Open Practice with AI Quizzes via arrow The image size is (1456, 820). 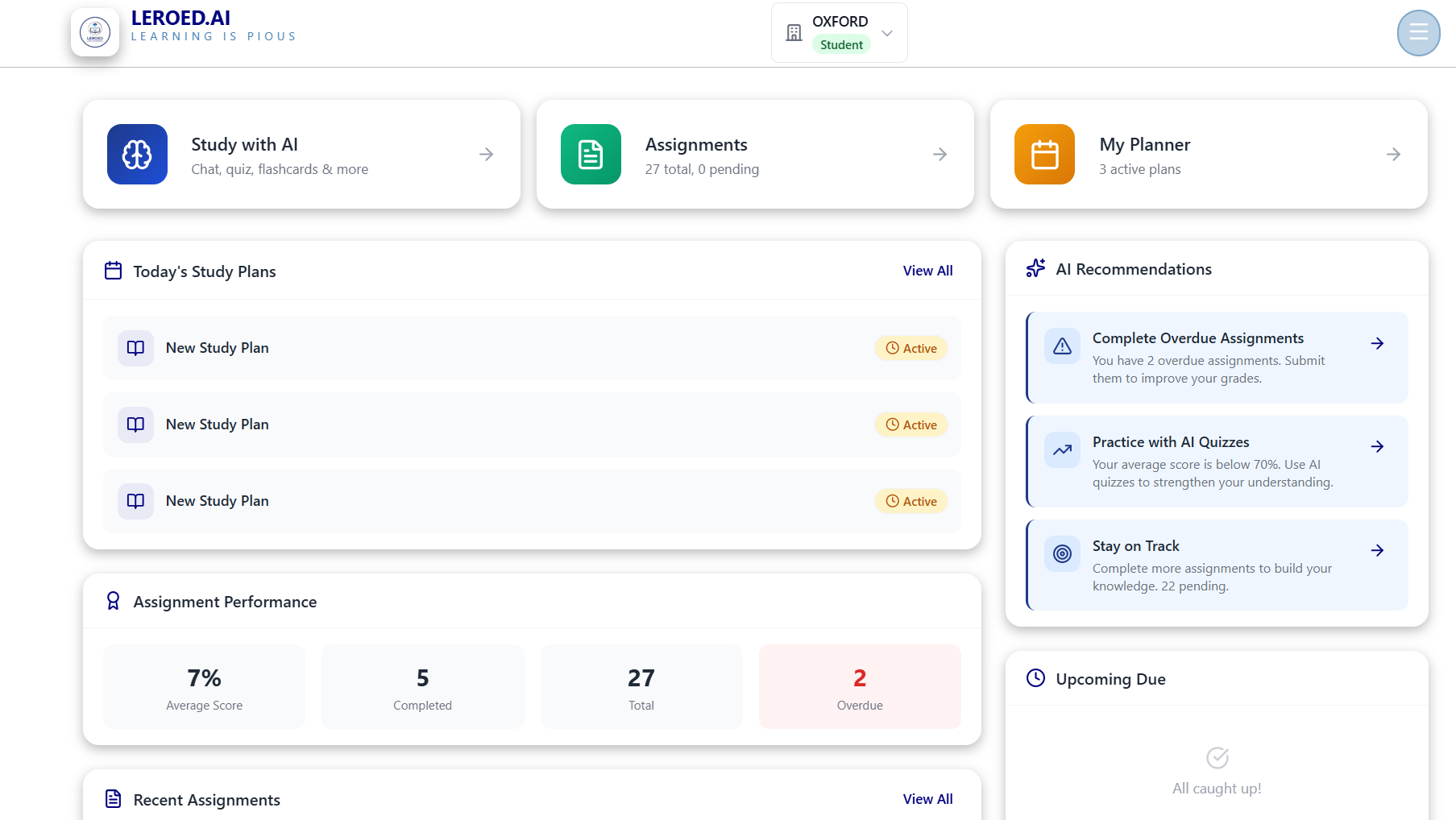[1377, 446]
